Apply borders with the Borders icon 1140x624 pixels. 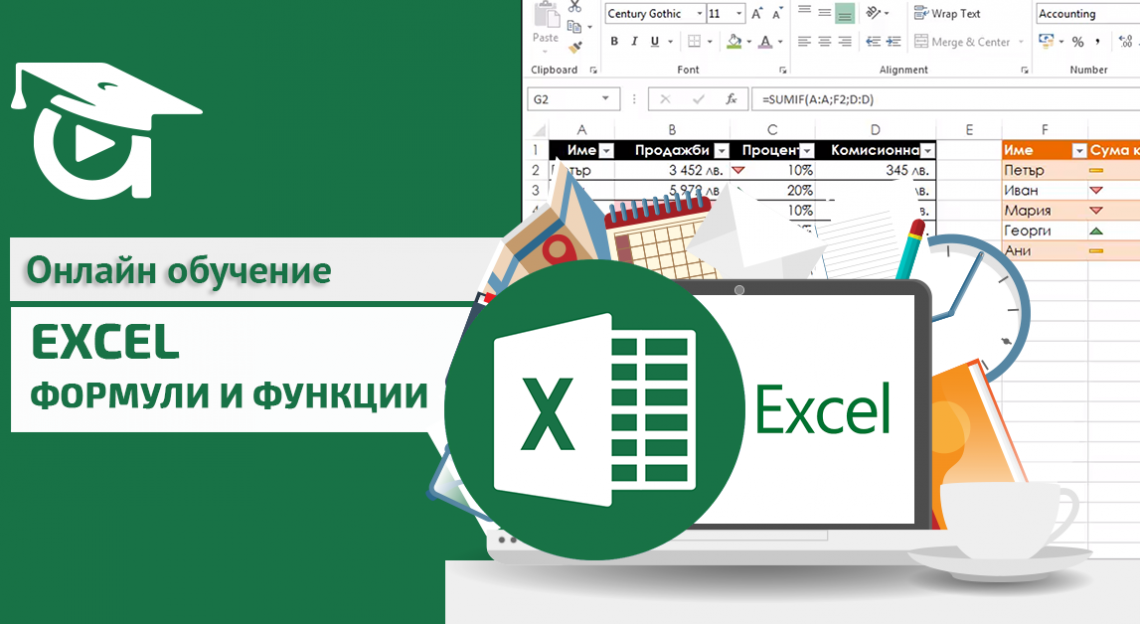point(694,41)
